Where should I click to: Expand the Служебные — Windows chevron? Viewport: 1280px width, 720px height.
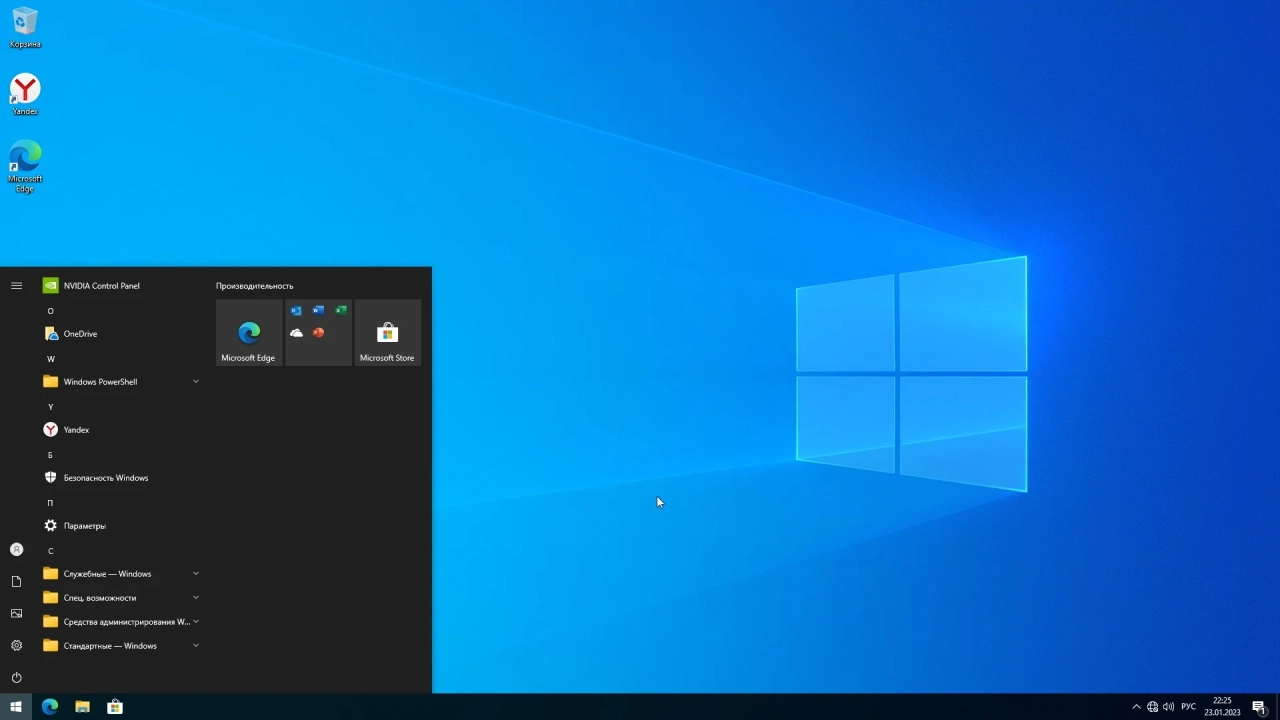click(x=196, y=574)
